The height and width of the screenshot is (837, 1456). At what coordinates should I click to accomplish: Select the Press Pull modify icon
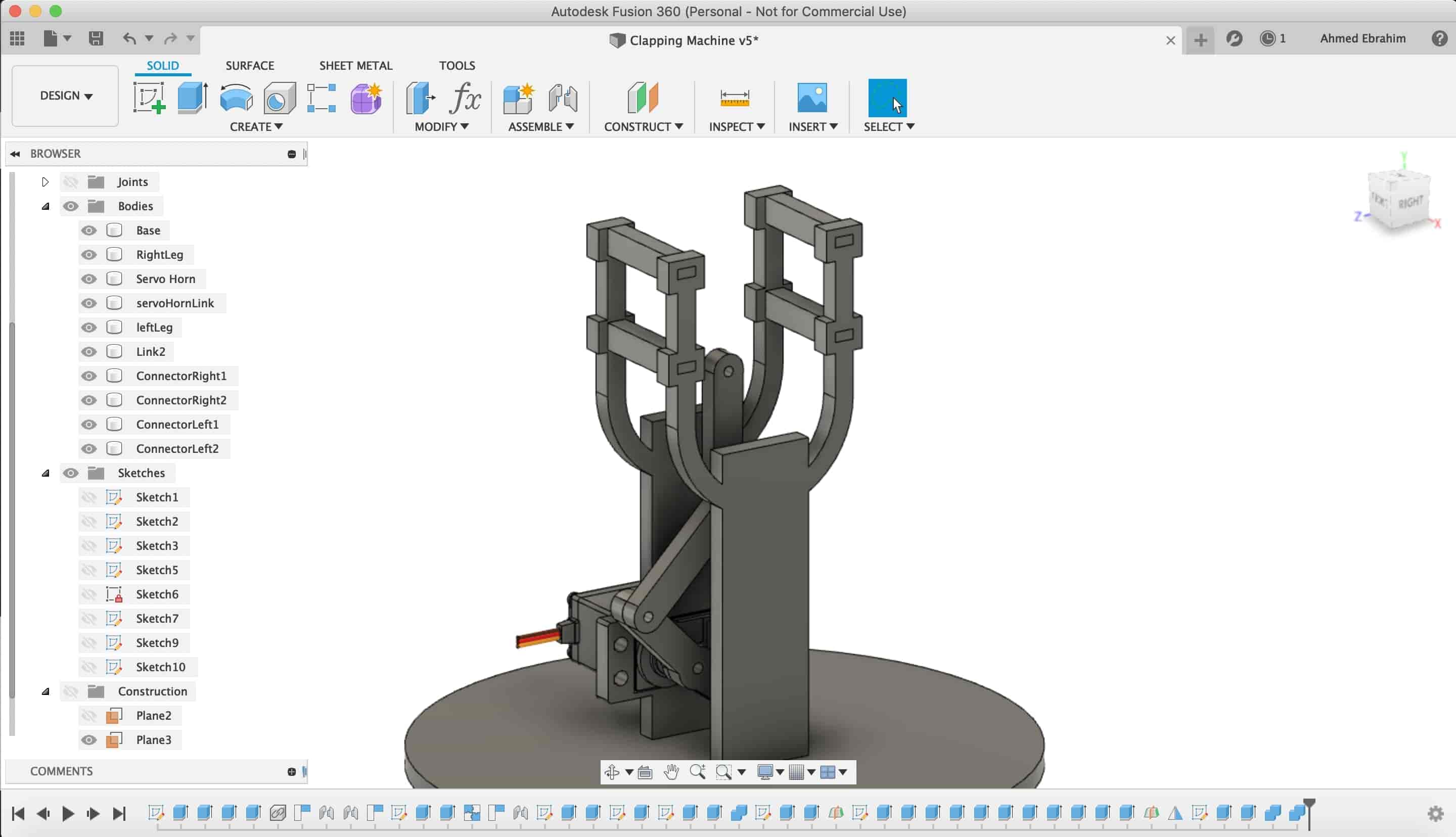point(420,98)
